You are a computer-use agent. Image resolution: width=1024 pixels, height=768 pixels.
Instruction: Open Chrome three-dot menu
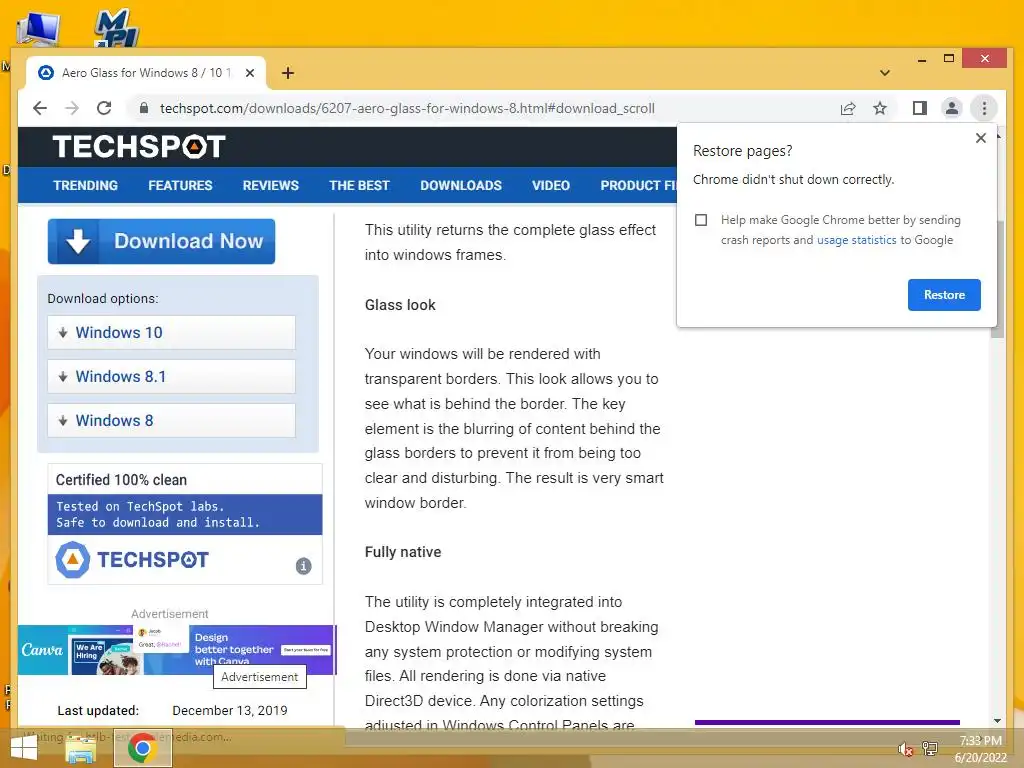tap(984, 108)
